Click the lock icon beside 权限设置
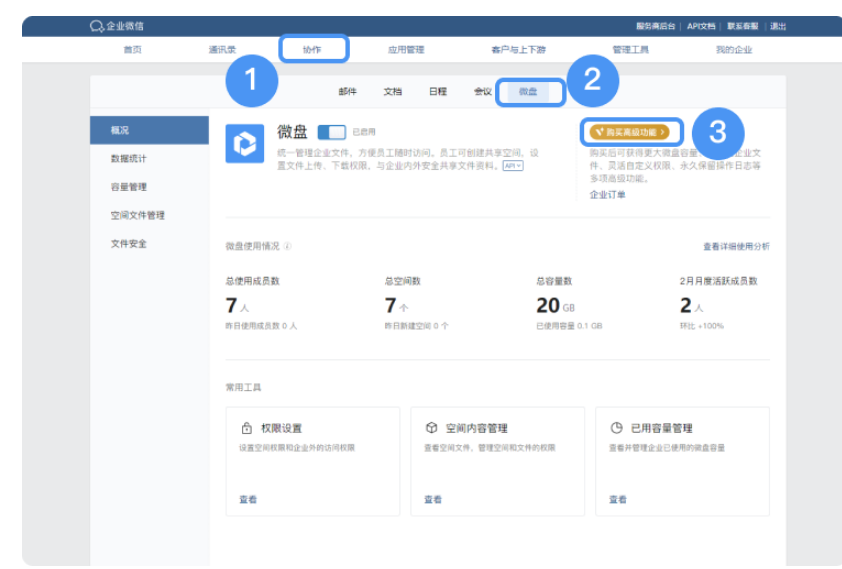Viewport: 842px width, 569px height. 246,428
